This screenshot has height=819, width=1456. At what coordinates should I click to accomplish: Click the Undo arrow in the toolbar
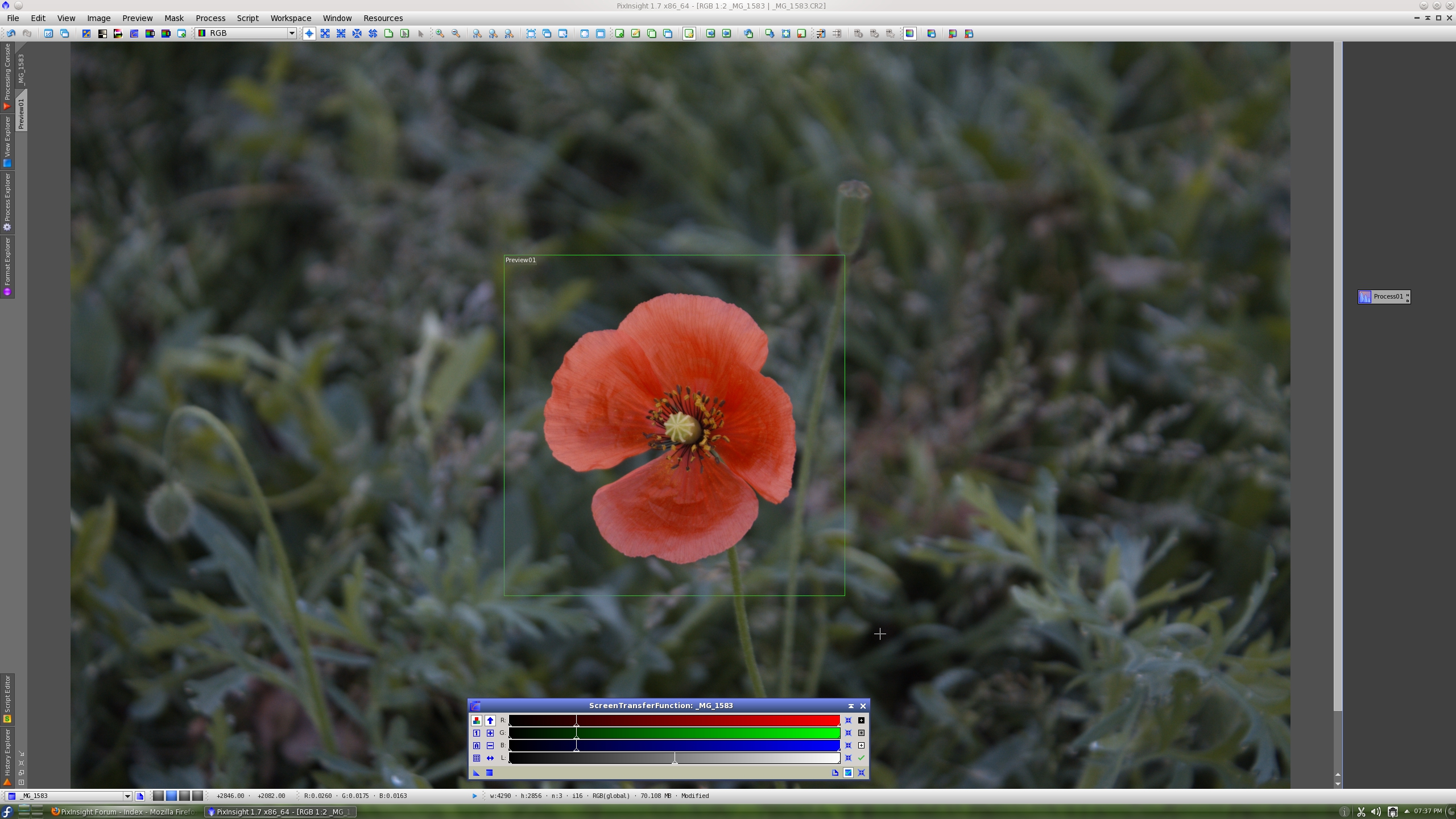click(x=11, y=34)
